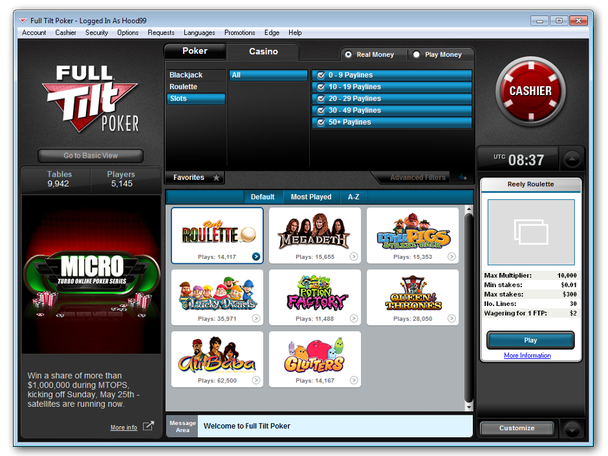Select Slots game category
608x456 pixels.
(196, 98)
